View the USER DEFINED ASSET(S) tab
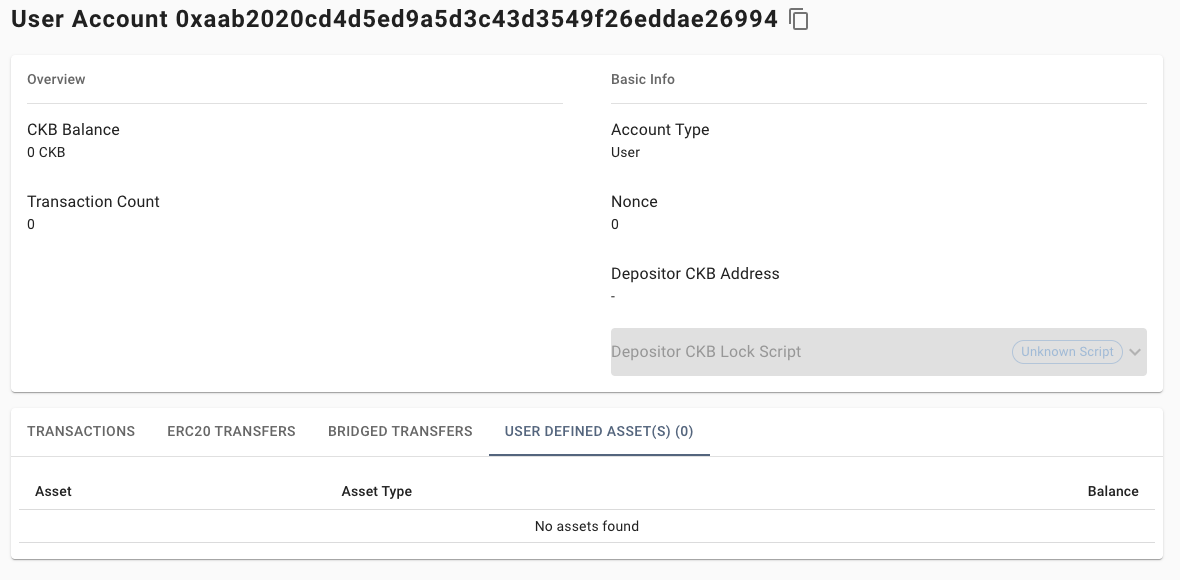This screenshot has height=580, width=1180. 599,431
